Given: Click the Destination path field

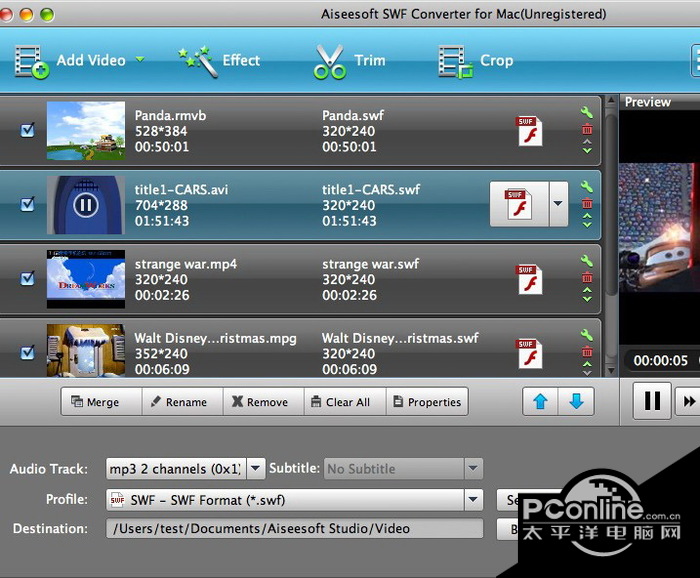Looking at the screenshot, I should [294, 528].
